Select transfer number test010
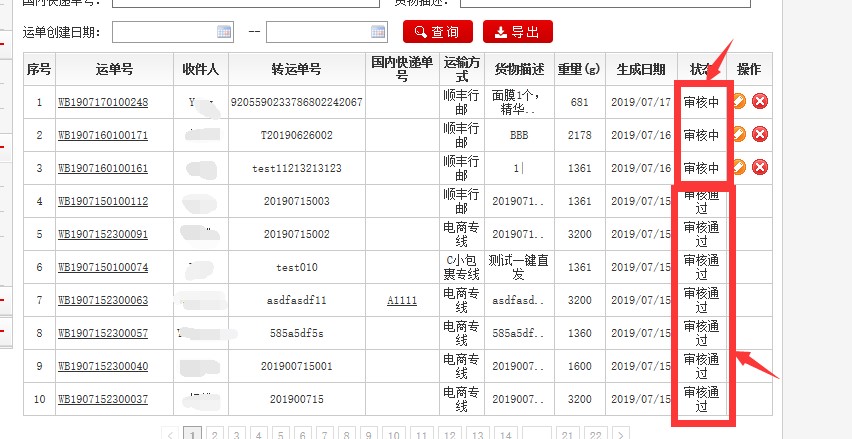This screenshot has width=852, height=439. (297, 267)
